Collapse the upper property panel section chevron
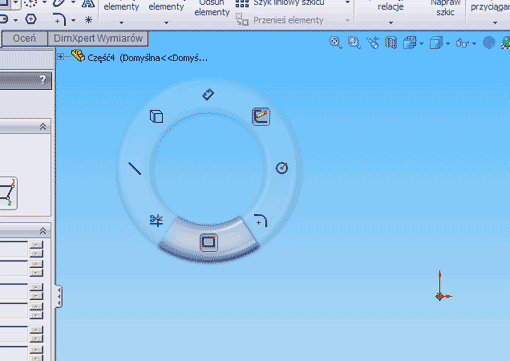Viewport: 510px width, 361px height. click(43, 127)
